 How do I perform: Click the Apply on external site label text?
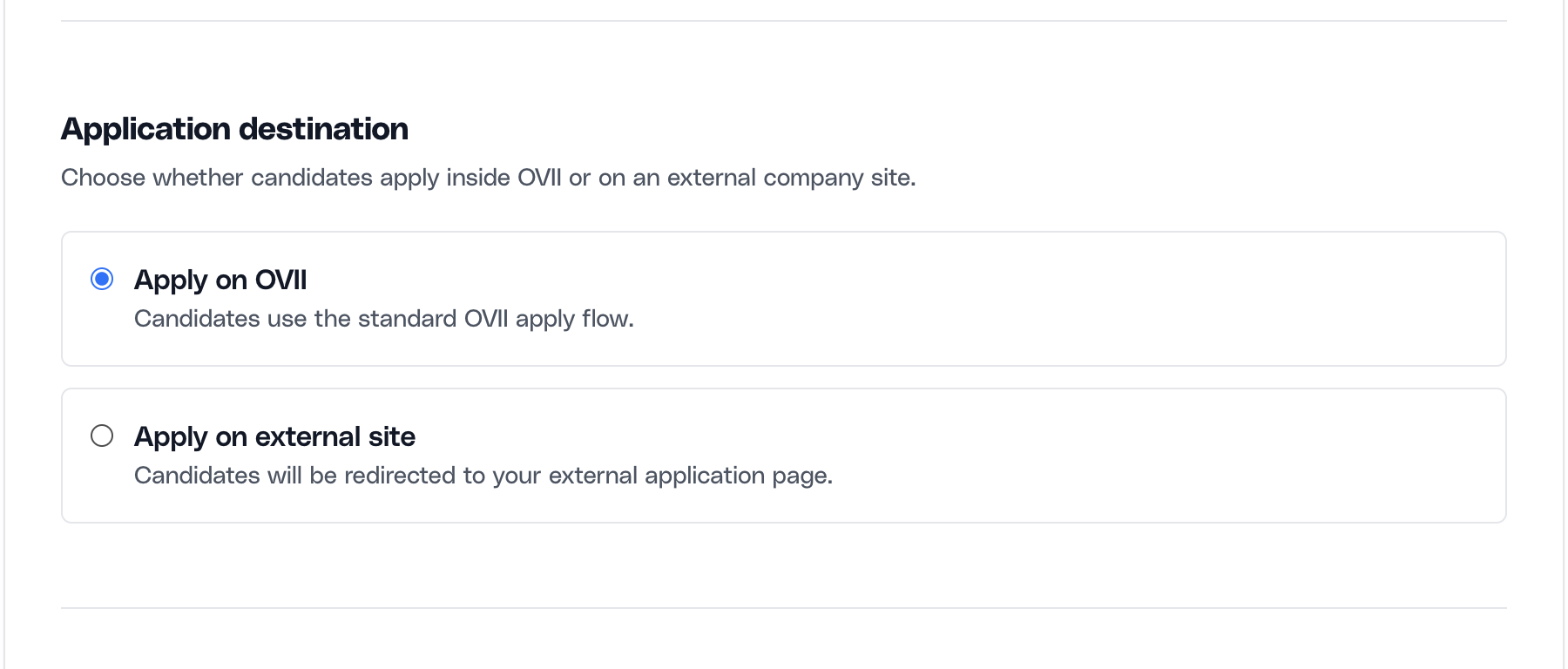pyautogui.click(x=274, y=436)
